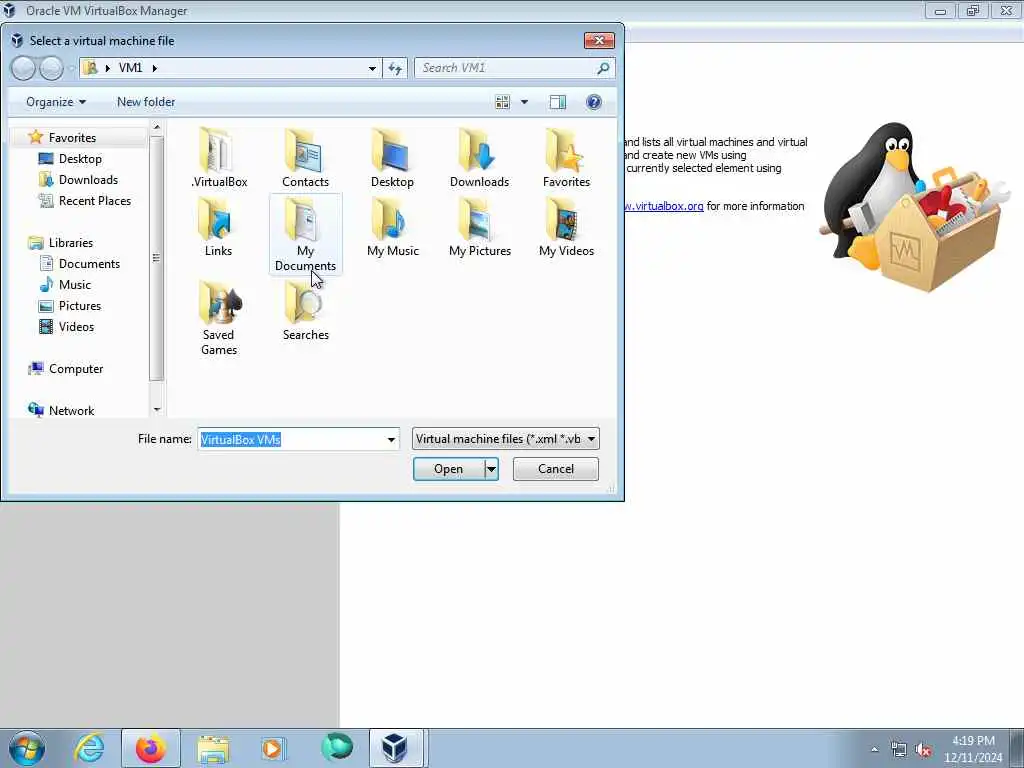Select Documents library in navigation pane
Screen dimensions: 1024x768
click(89, 263)
